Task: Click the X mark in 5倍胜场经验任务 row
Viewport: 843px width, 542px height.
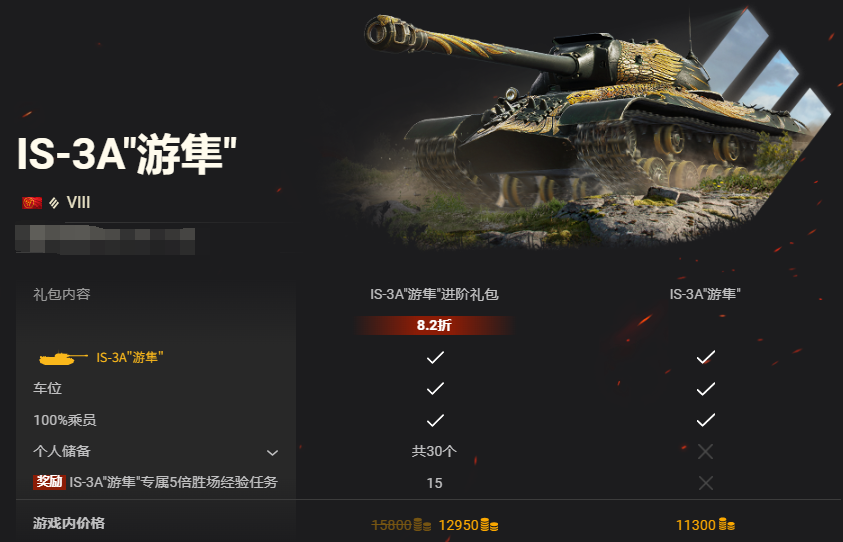Action: pyautogui.click(x=705, y=483)
